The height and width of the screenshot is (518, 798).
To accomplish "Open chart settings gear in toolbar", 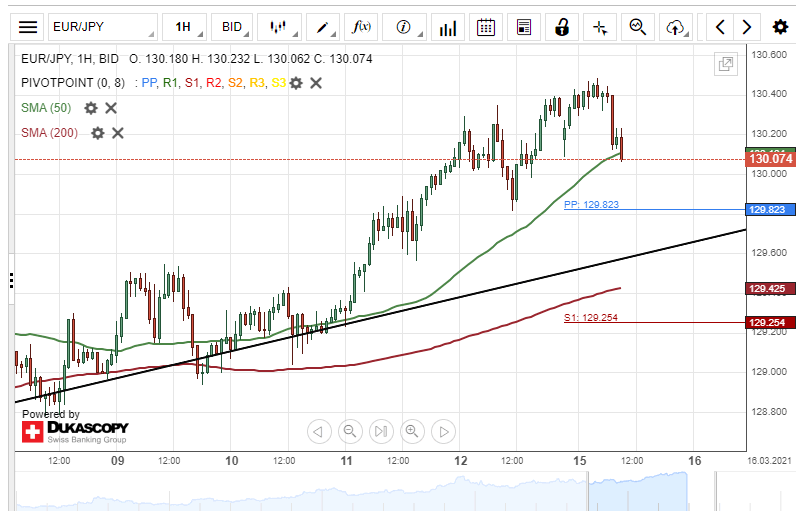I will pos(780,27).
